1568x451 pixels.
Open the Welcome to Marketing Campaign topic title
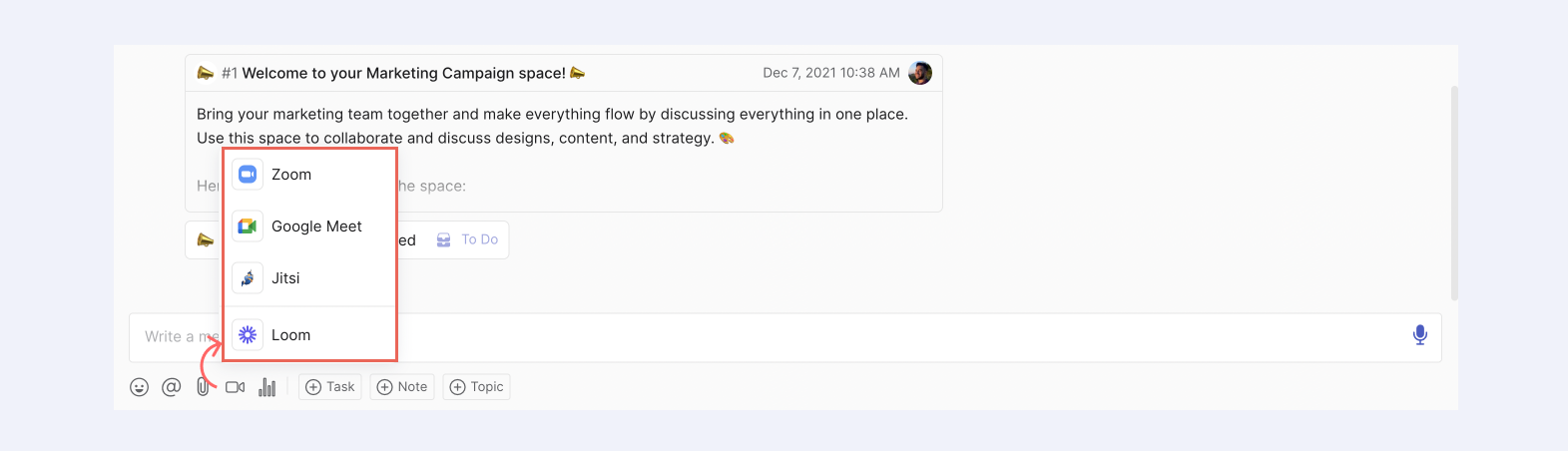(403, 73)
